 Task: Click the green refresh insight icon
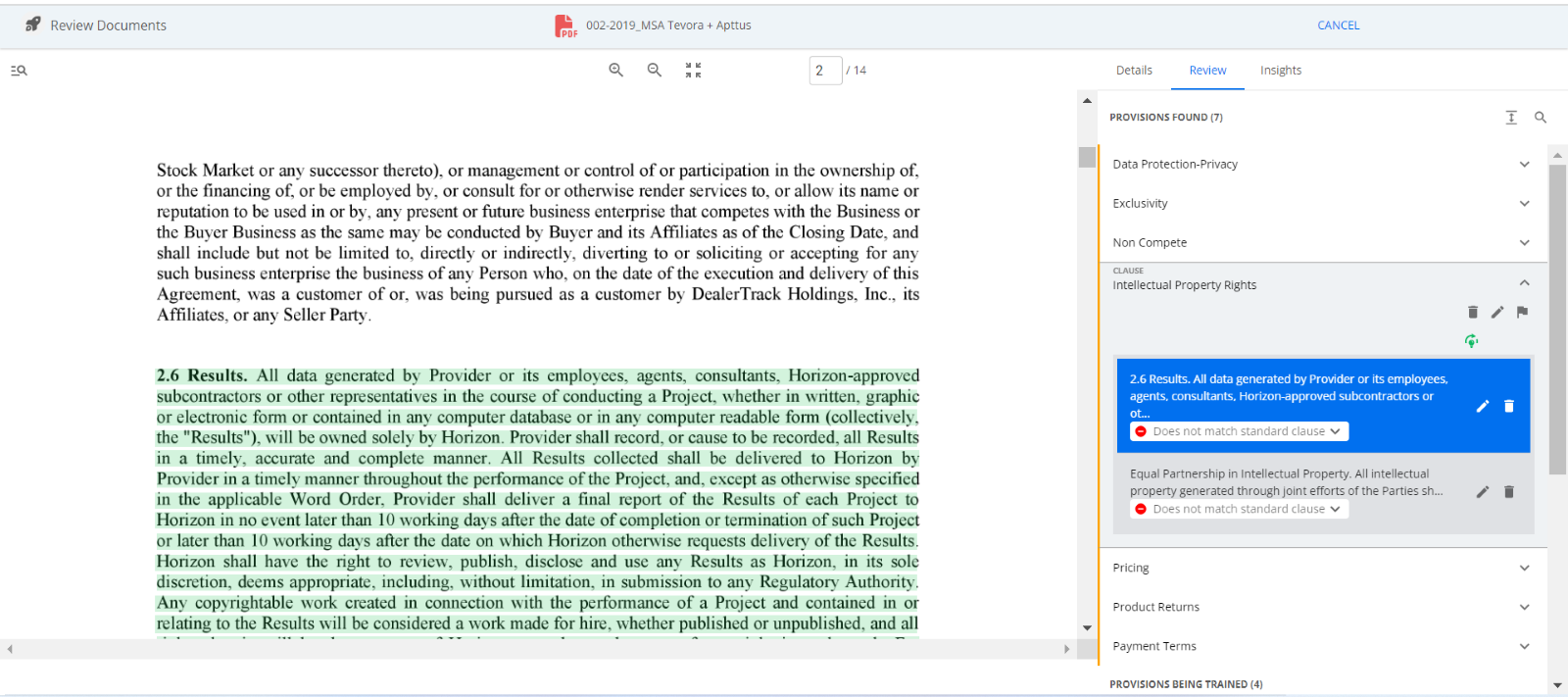pos(1471,341)
